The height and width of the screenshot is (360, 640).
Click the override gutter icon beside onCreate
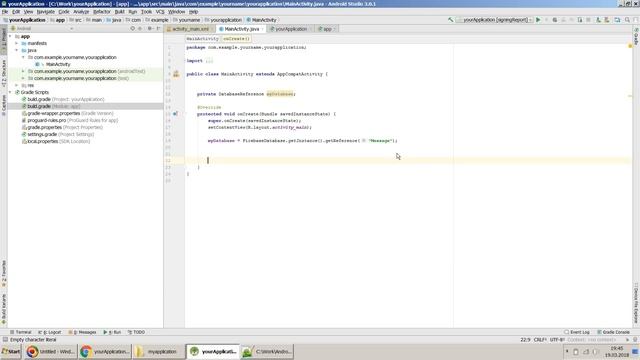click(x=175, y=114)
